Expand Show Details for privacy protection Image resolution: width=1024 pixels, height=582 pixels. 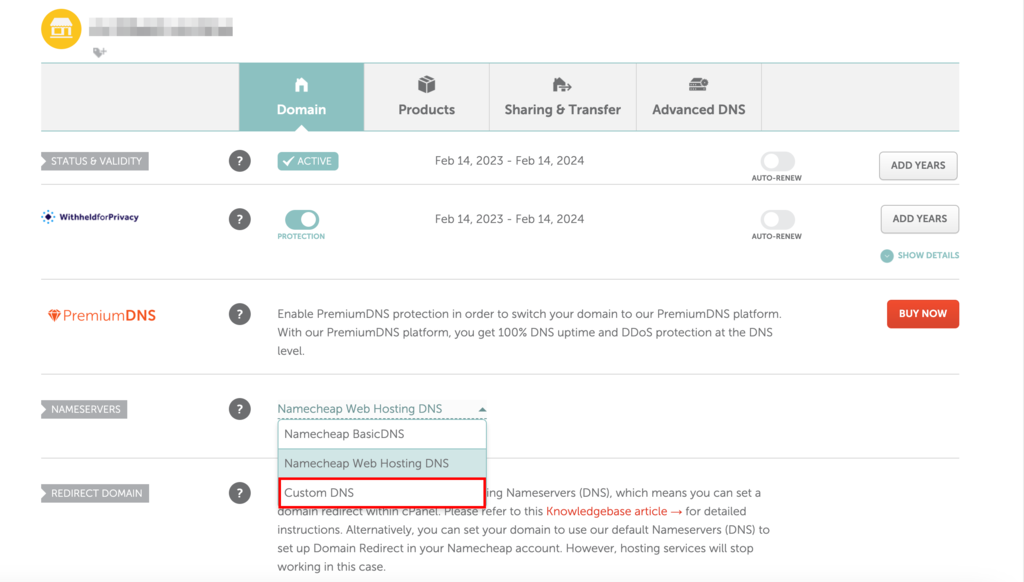coord(920,255)
